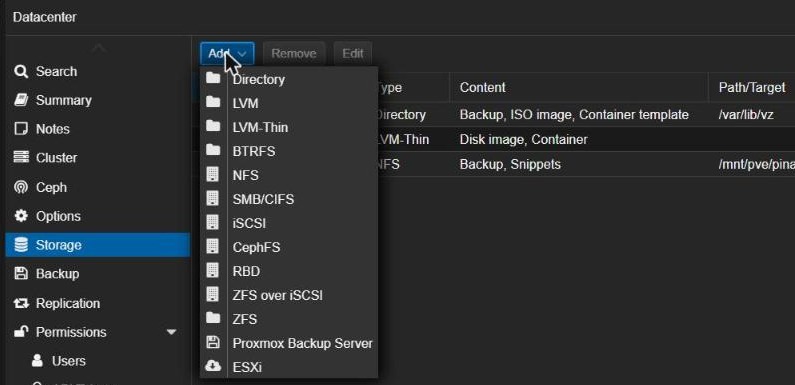Select BTRFS storage option
Viewport: 795px width, 385px height.
click(289, 151)
